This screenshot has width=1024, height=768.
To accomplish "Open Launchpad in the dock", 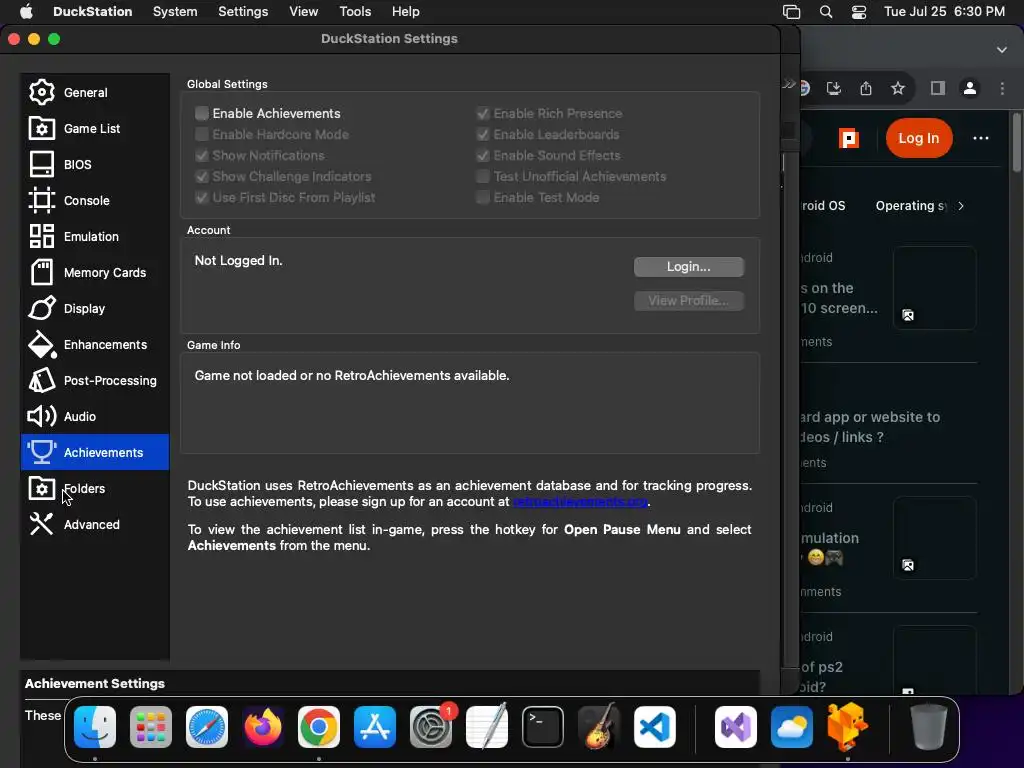I will 151,727.
